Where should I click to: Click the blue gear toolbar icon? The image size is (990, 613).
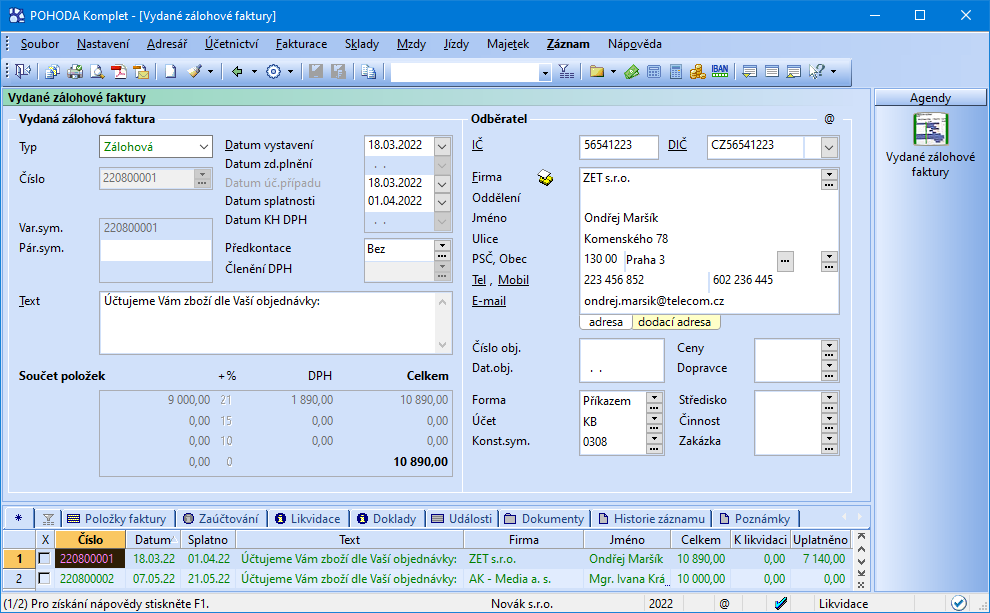(273, 71)
